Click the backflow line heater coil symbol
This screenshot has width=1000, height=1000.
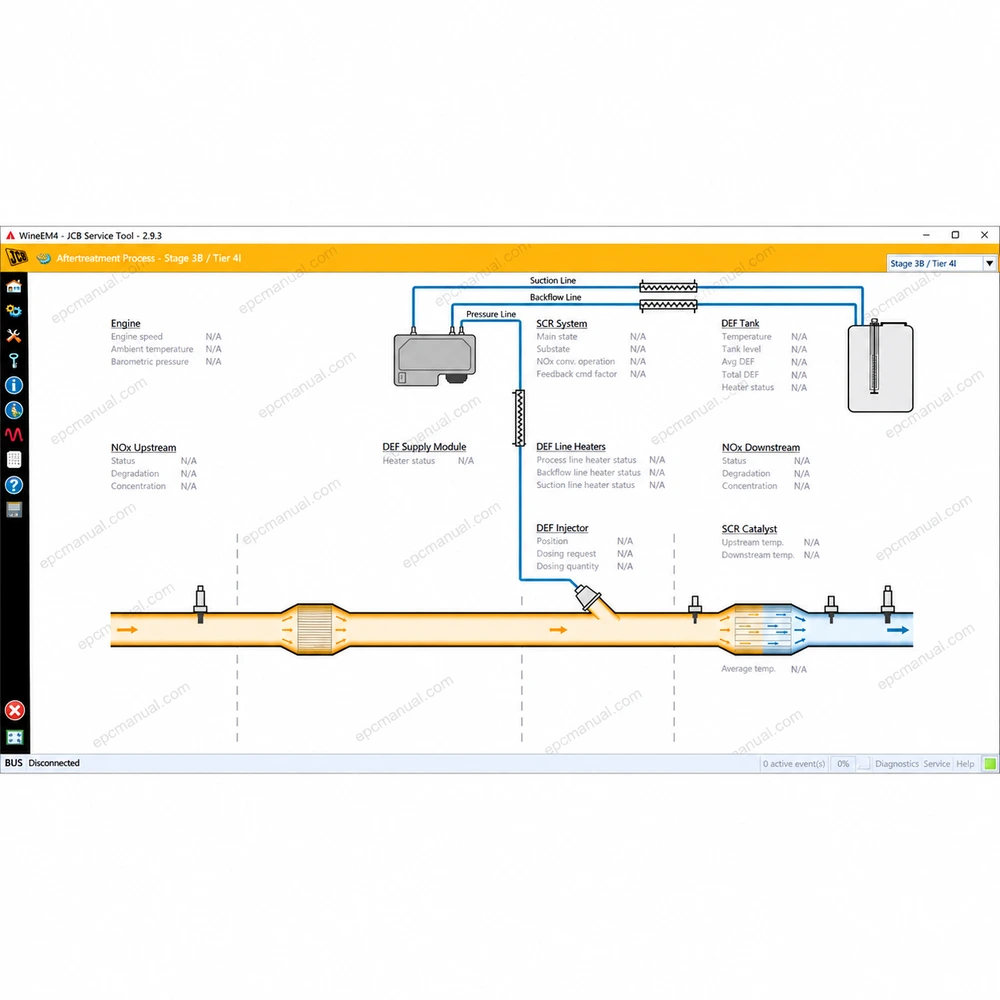[x=668, y=305]
